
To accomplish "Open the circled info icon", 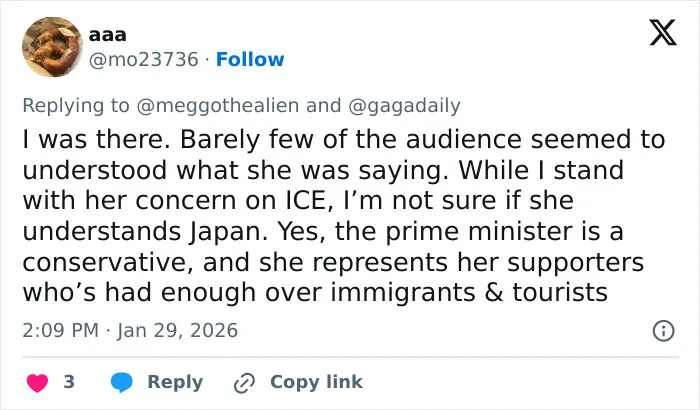I will pyautogui.click(x=663, y=331).
